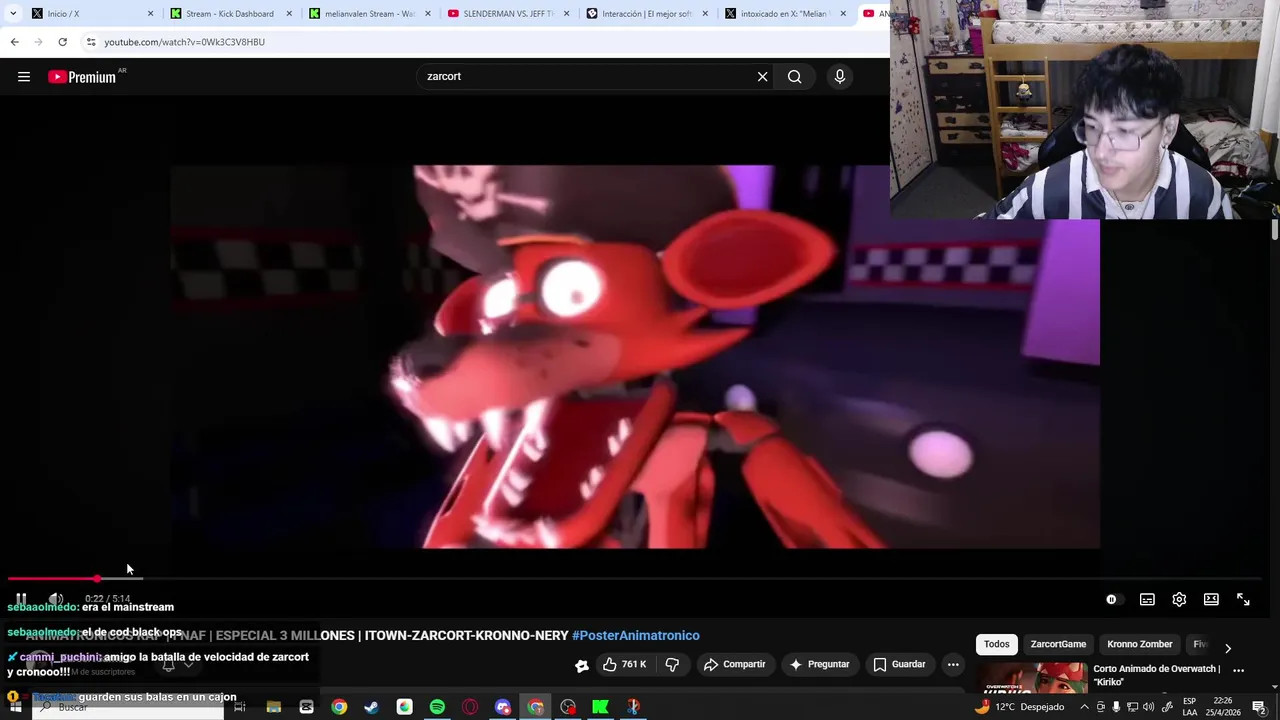Open 'Corto Animado de Overwatch | Kiriko' title
The image size is (1280, 720).
click(x=1156, y=675)
